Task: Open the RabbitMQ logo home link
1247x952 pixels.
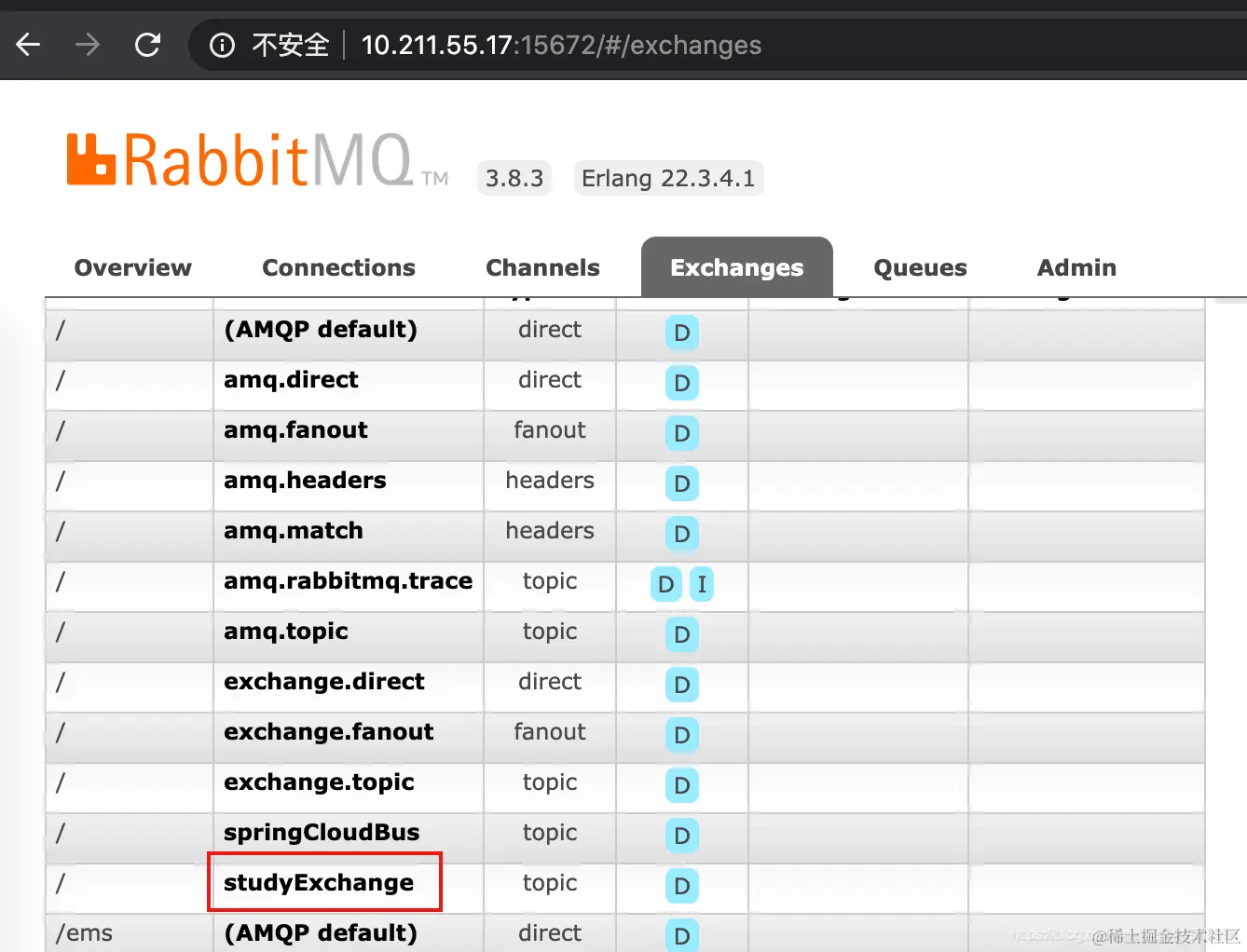Action: pos(257,160)
